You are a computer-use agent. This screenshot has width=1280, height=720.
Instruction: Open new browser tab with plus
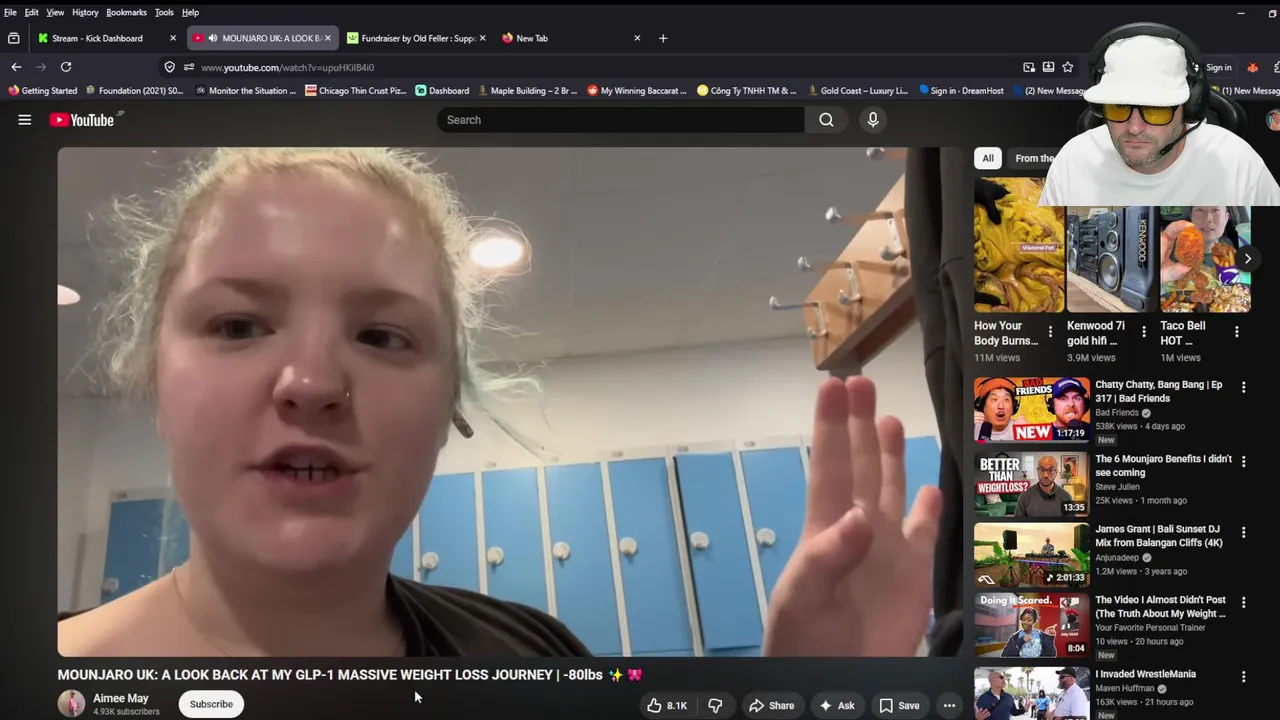pos(663,38)
